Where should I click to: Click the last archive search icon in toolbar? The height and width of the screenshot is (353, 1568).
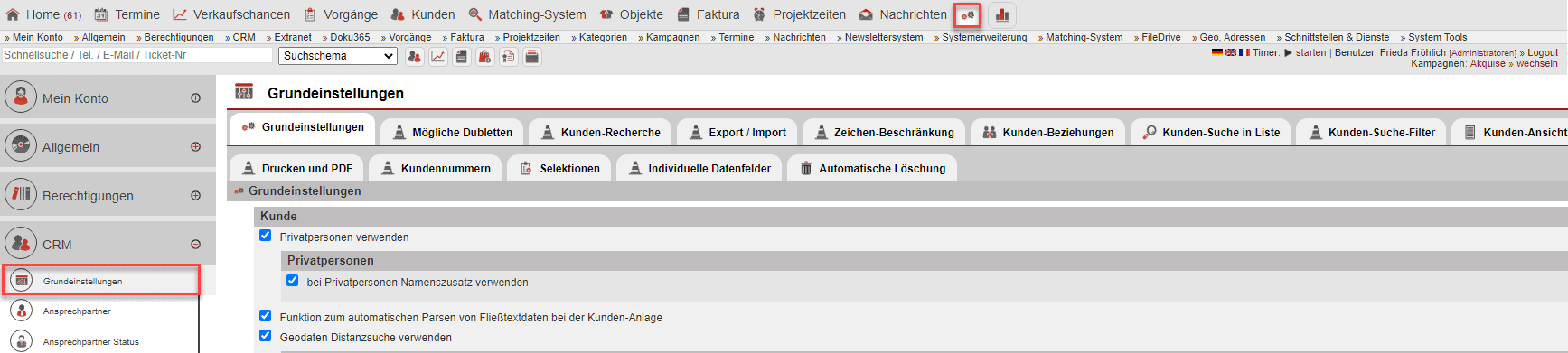click(531, 57)
